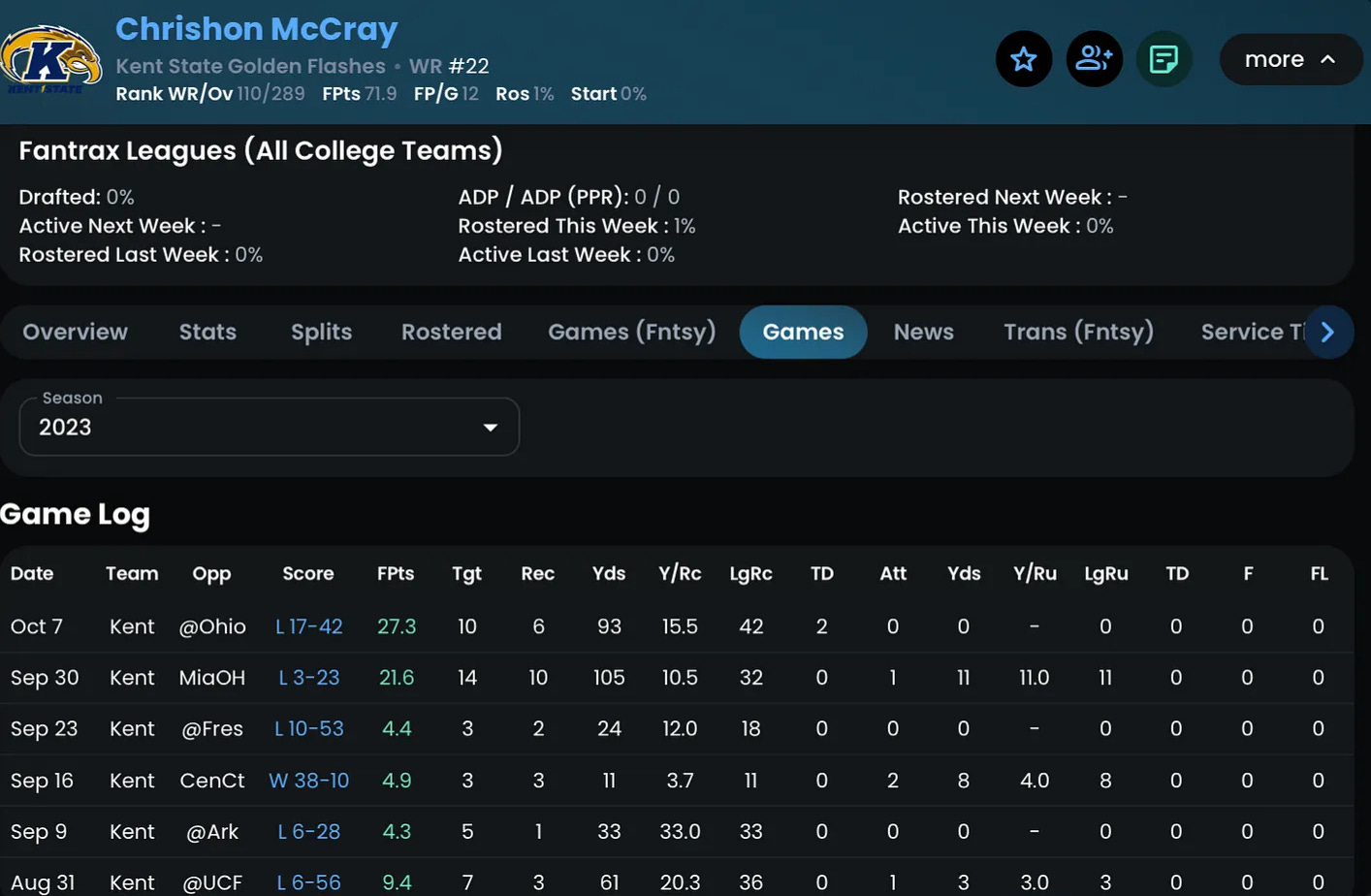Image resolution: width=1371 pixels, height=896 pixels.
Task: Click the Att column header
Action: point(893,573)
